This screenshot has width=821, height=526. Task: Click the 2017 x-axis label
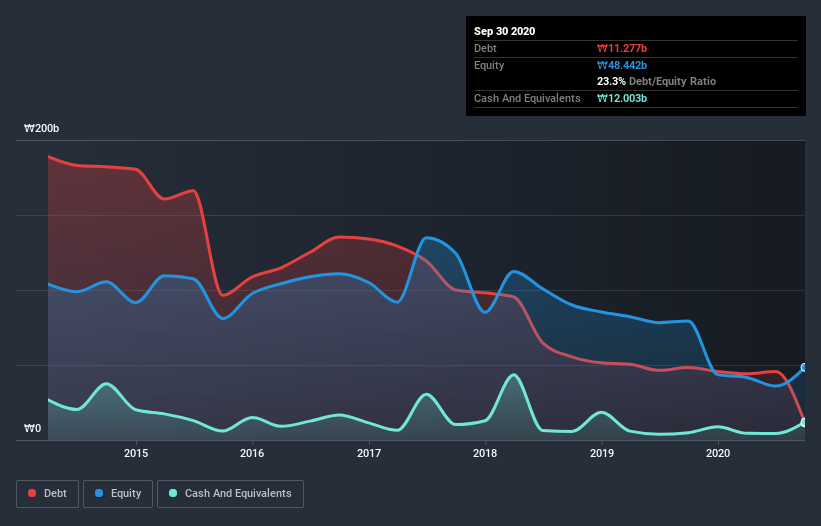click(x=369, y=453)
